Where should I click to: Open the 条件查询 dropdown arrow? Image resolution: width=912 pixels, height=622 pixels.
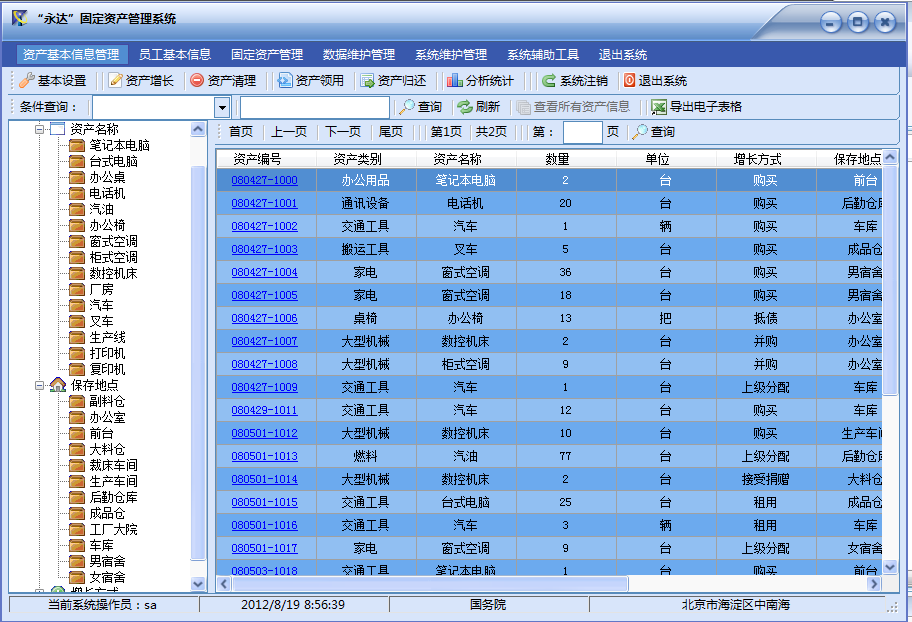click(x=222, y=108)
